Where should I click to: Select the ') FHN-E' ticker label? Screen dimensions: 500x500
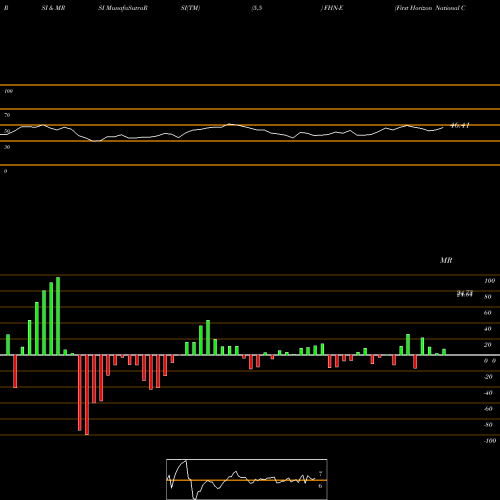332,8
